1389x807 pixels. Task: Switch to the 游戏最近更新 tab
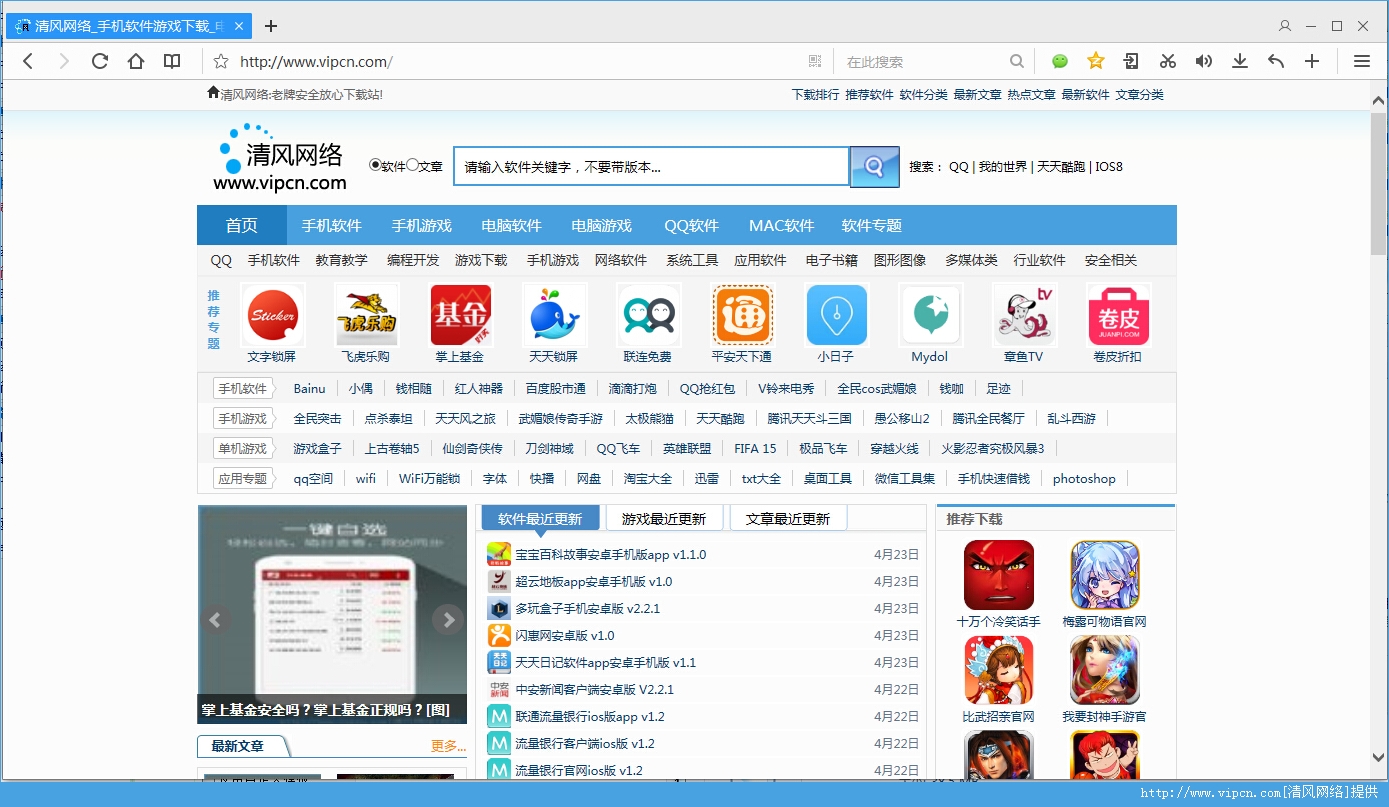pos(664,518)
